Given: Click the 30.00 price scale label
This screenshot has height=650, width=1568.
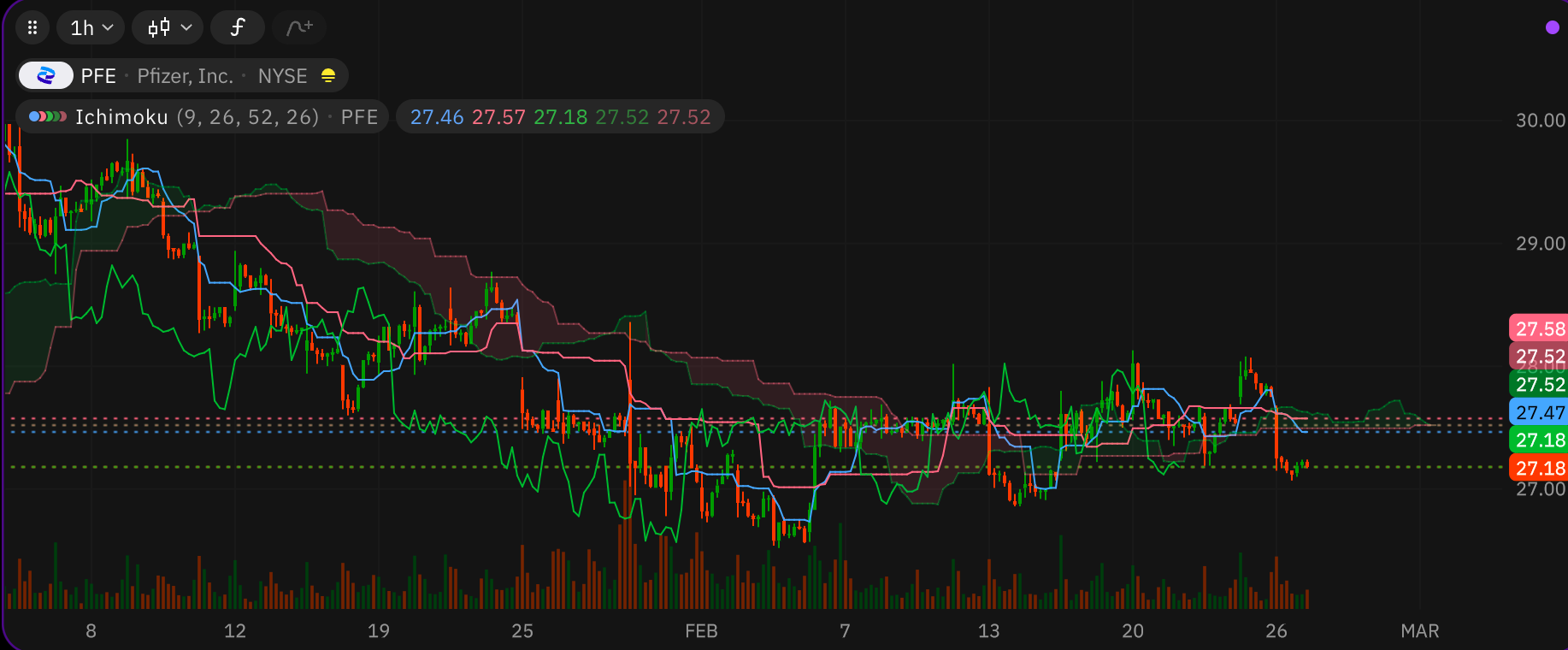Looking at the screenshot, I should 1540,121.
